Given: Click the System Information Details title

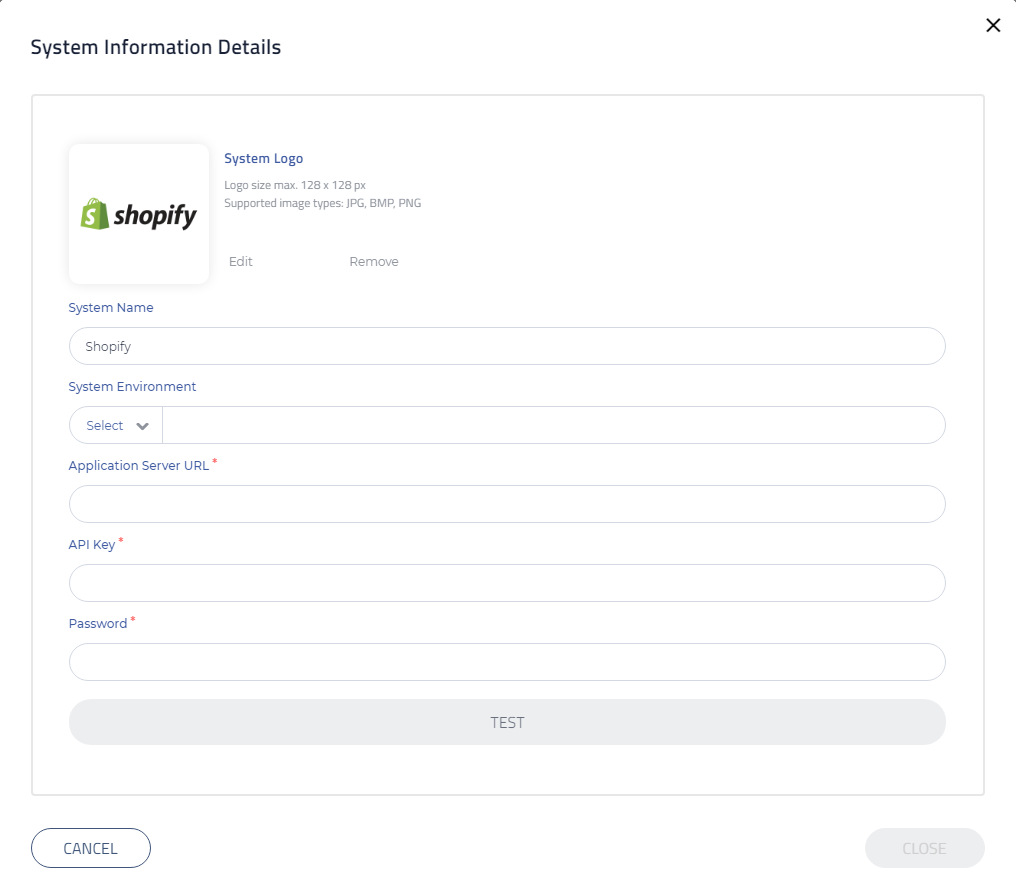Looking at the screenshot, I should 156,47.
